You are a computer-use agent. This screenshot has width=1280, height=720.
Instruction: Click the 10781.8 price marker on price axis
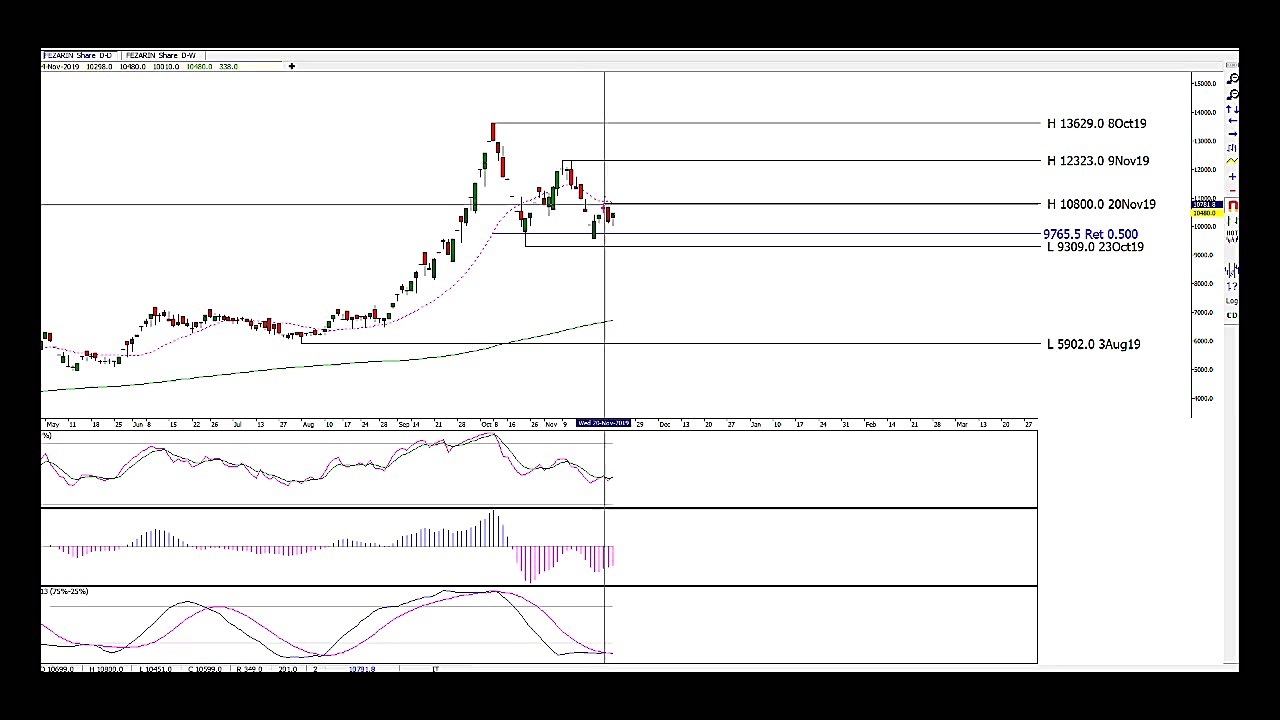tap(1205, 205)
